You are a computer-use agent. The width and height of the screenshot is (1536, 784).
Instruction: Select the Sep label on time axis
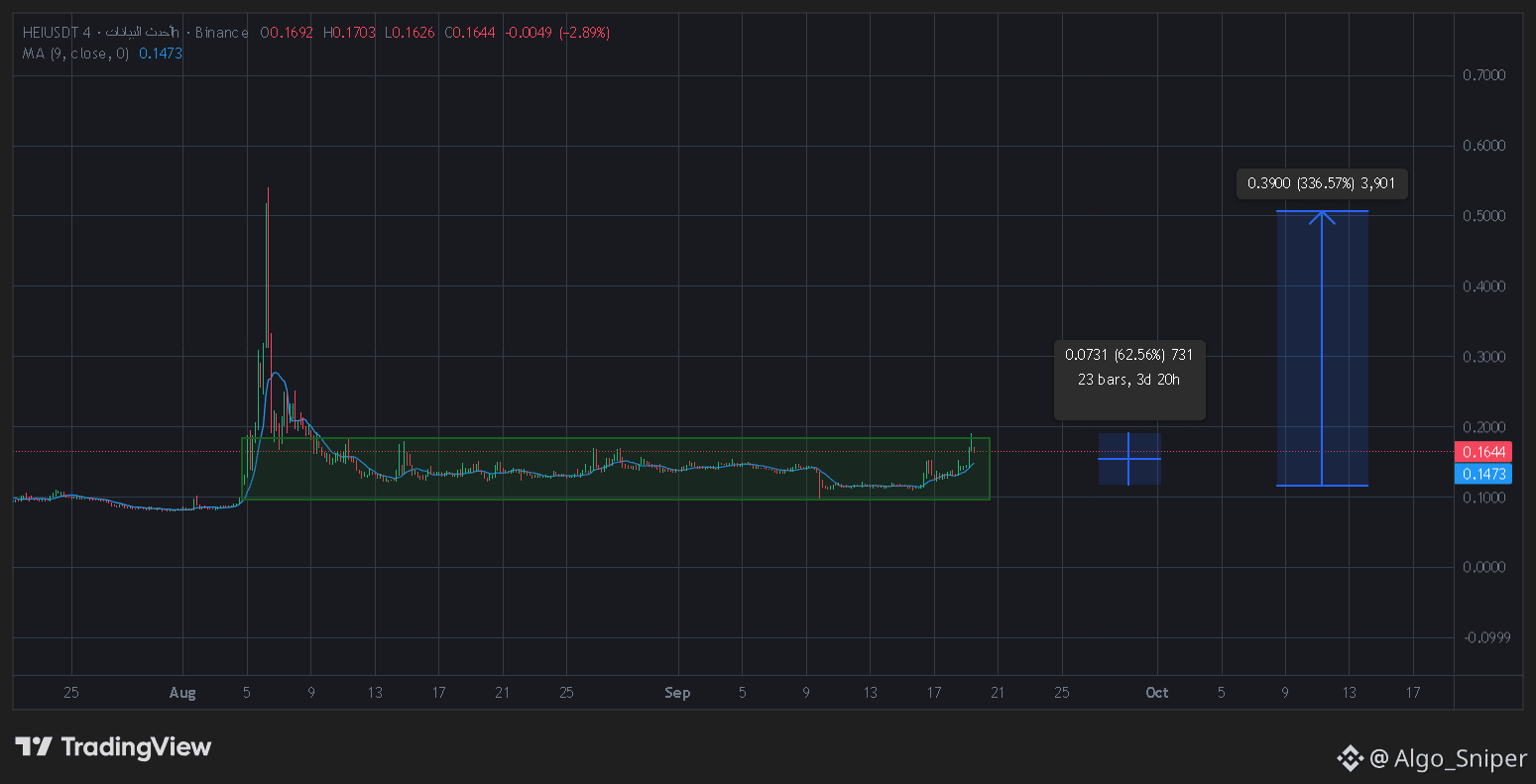677,693
